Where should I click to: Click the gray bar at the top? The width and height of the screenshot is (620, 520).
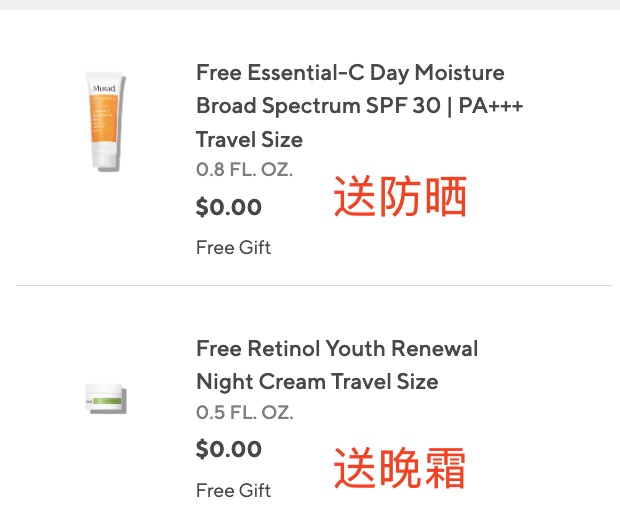tap(310, 5)
